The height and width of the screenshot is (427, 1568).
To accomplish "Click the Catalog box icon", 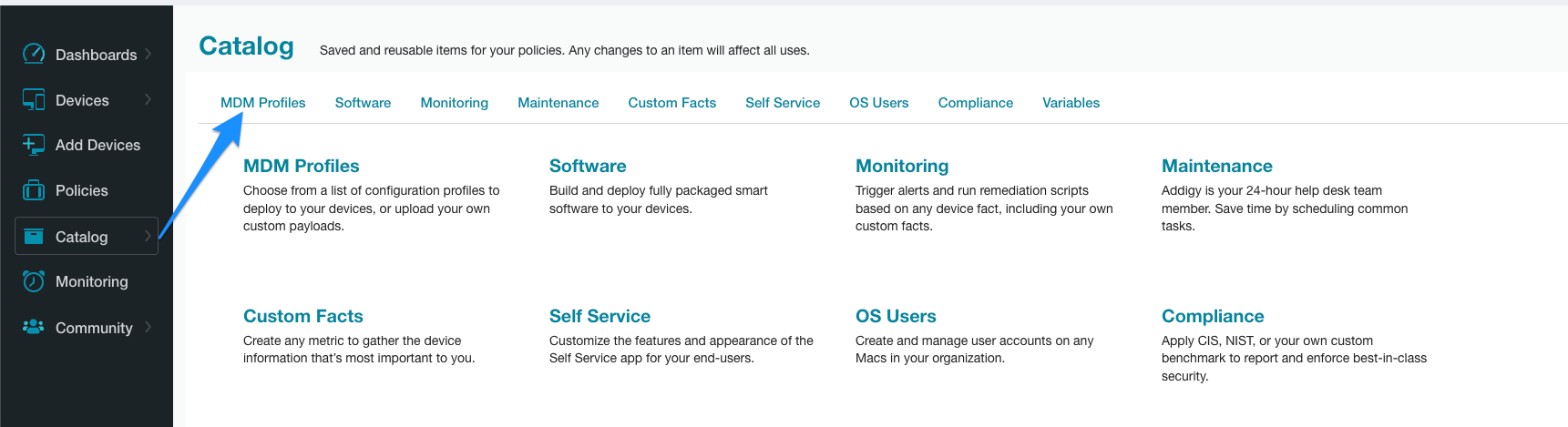I will 34,236.
